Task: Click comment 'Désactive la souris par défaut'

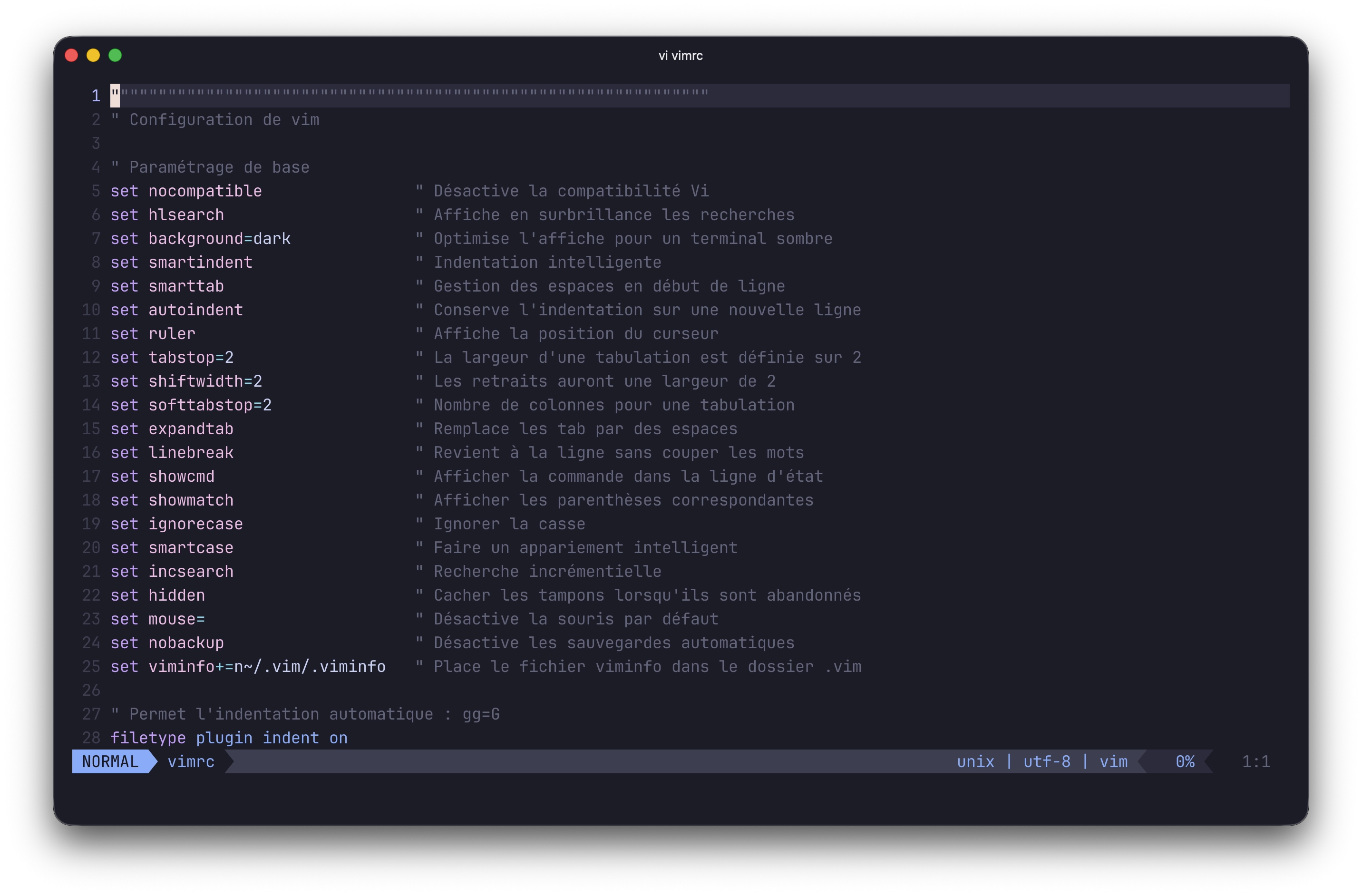Action: coord(576,619)
